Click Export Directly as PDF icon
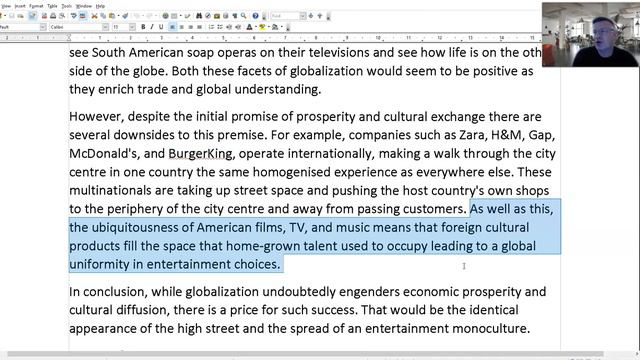 click(44, 16)
